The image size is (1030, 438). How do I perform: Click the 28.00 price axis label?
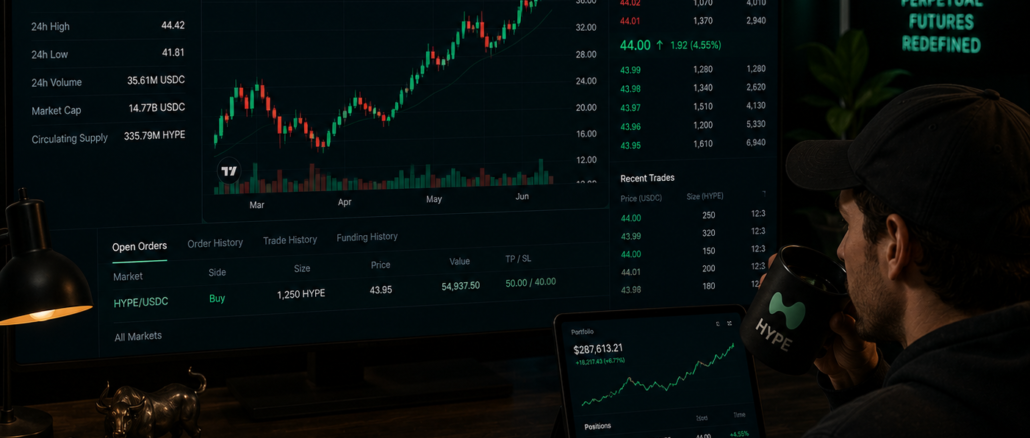point(585,54)
